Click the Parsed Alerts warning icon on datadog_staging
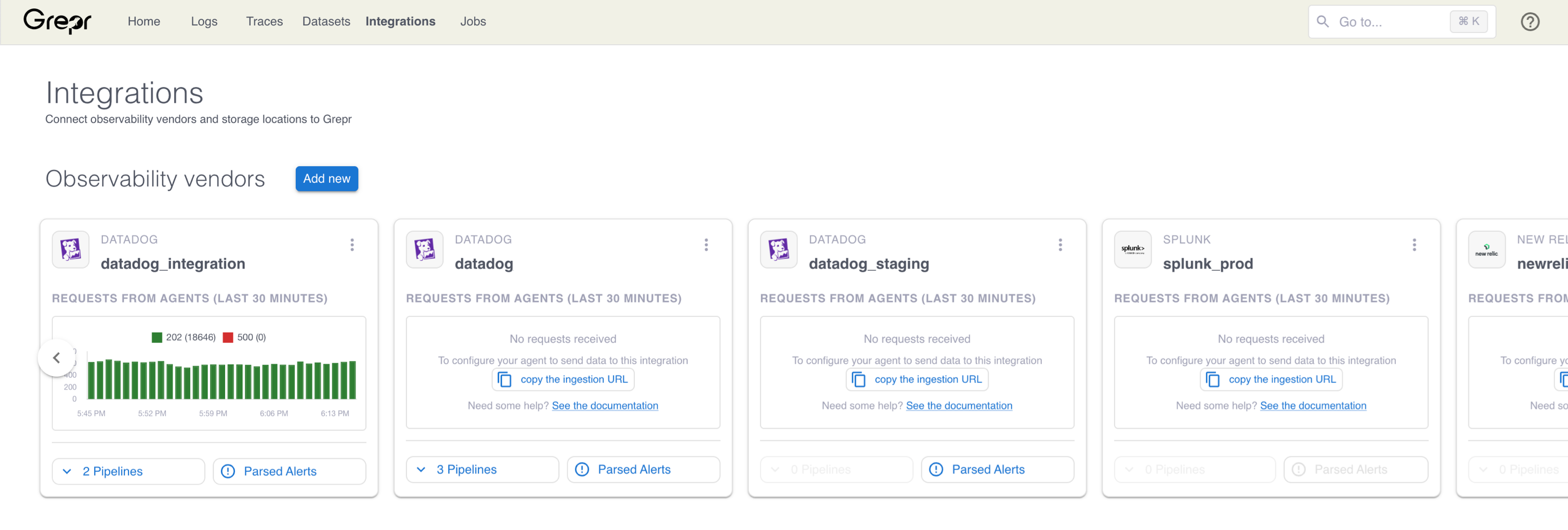 tap(936, 469)
